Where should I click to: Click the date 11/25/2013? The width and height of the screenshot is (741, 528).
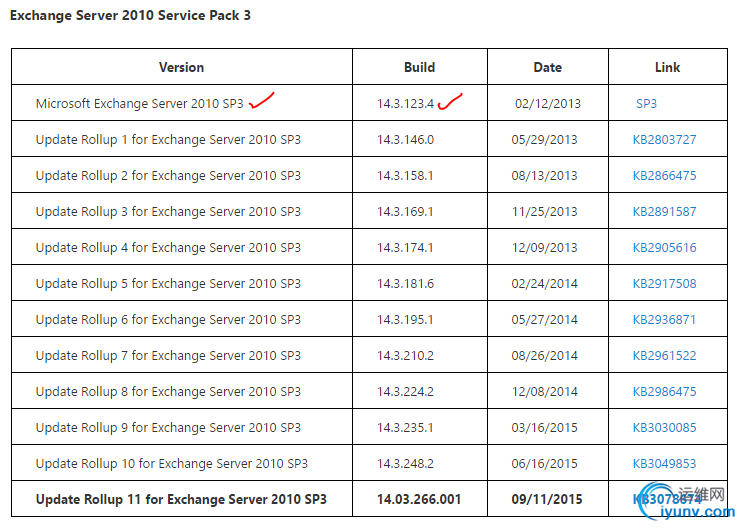(544, 211)
